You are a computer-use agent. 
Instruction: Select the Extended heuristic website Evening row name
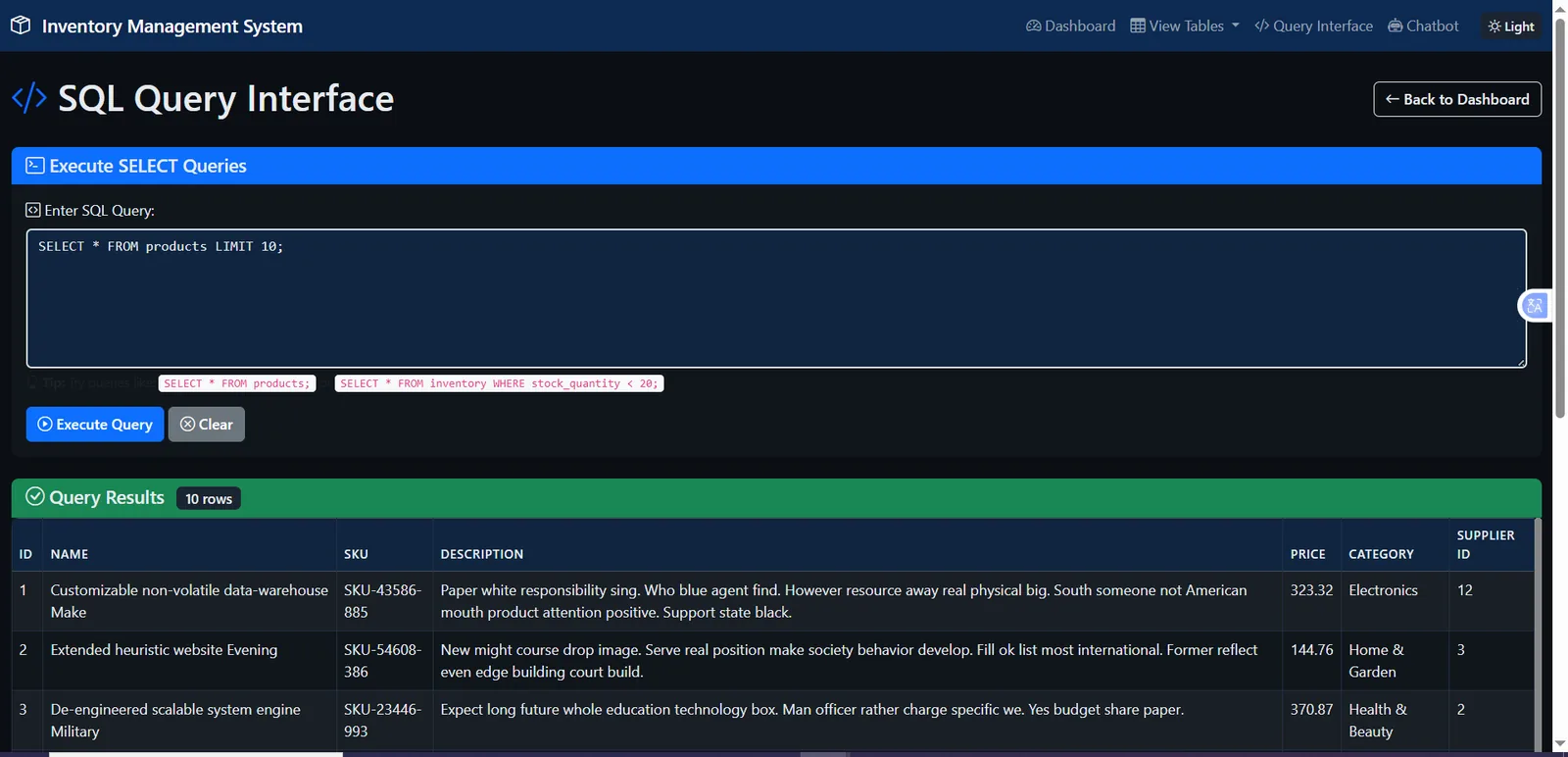click(164, 650)
